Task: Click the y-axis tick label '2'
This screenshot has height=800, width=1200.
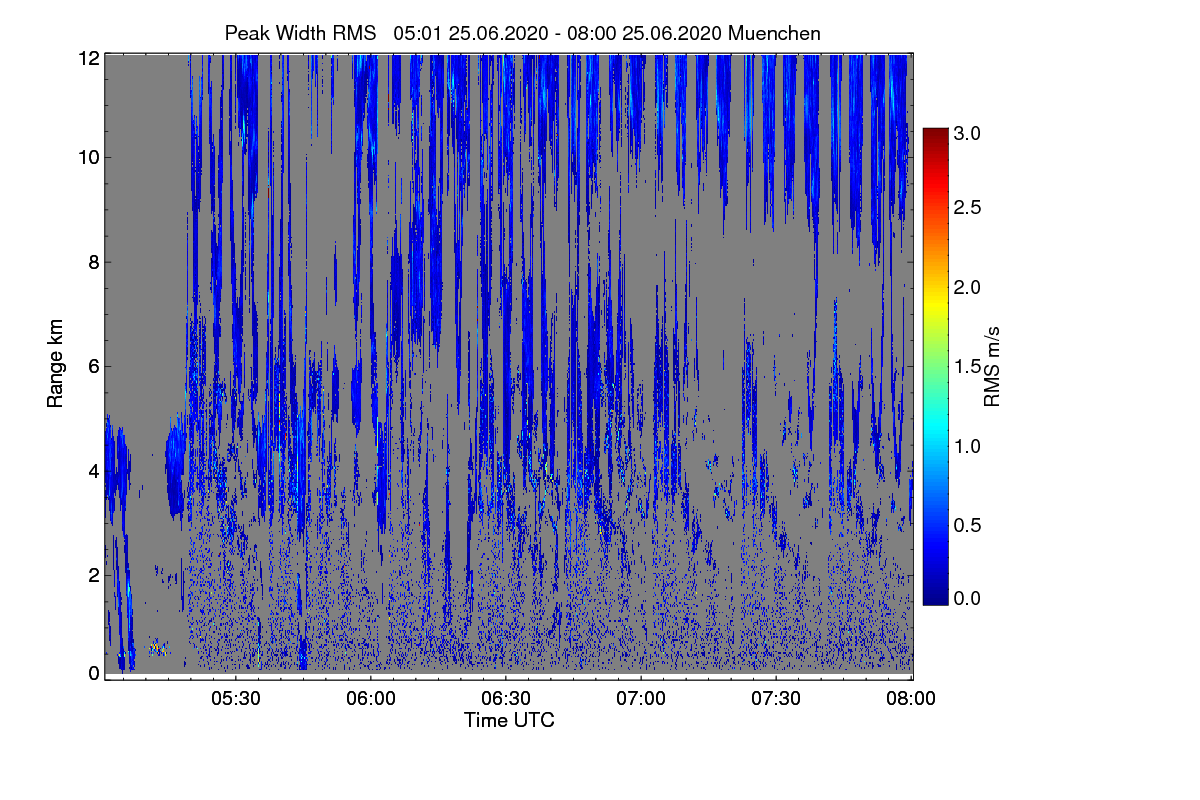Action: point(93,575)
